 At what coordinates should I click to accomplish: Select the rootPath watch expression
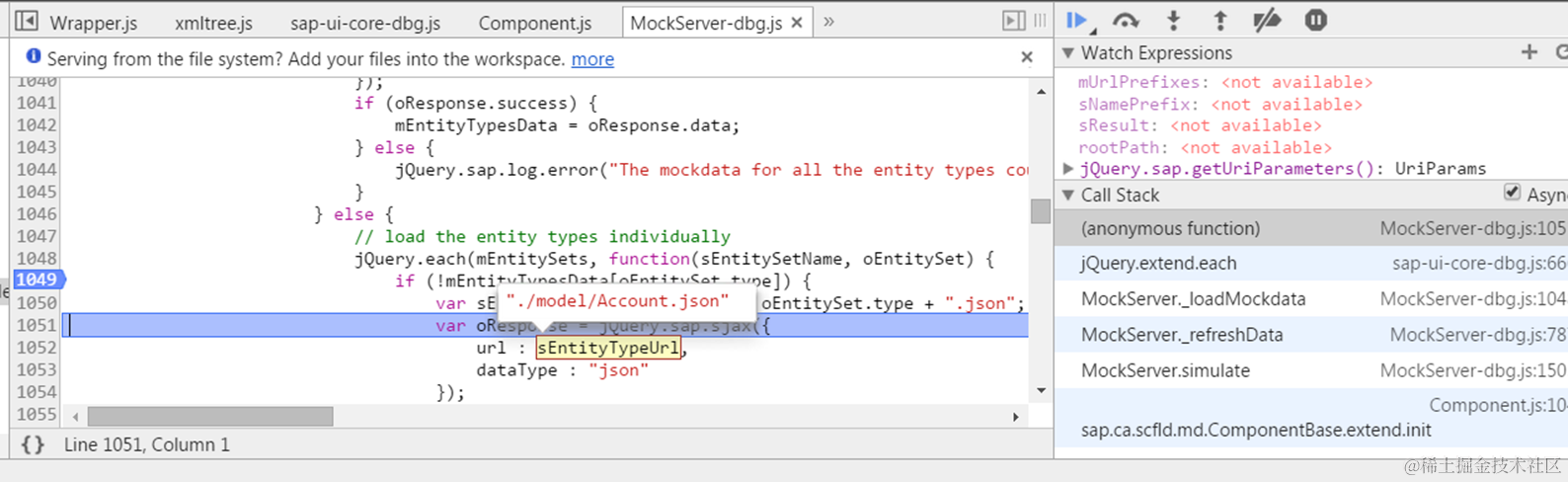pyautogui.click(x=1205, y=147)
